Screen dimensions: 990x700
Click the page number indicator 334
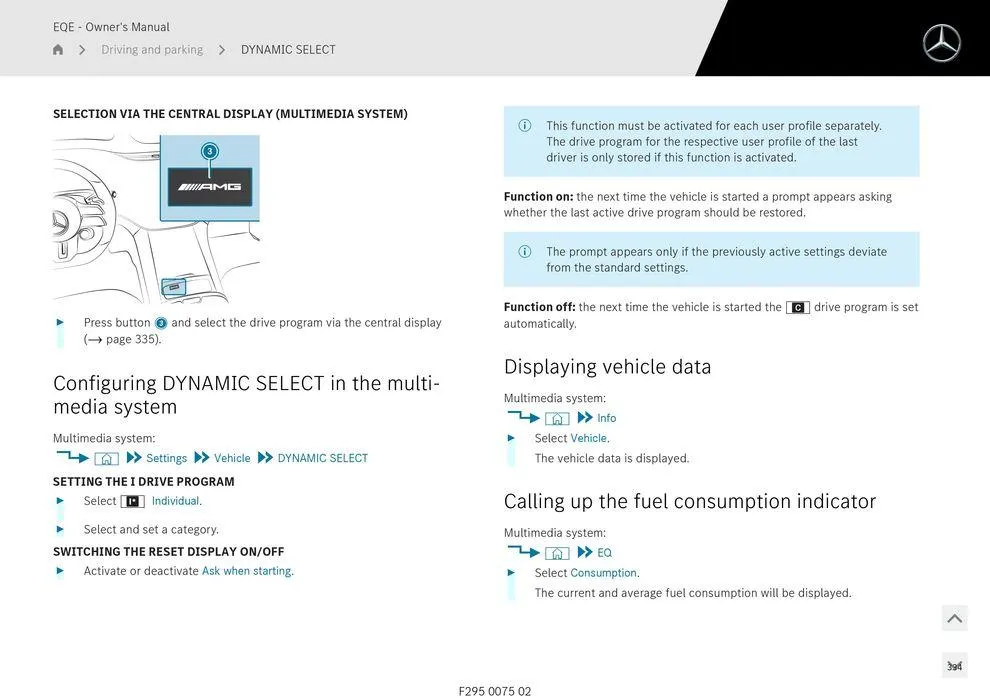point(954,666)
